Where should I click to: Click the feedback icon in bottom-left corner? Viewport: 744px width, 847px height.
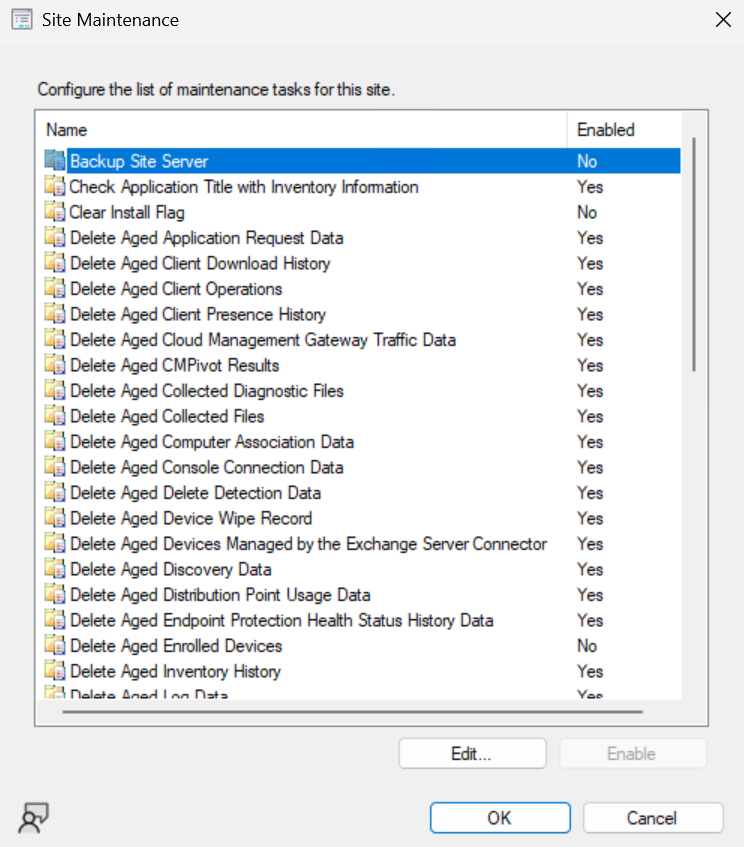(x=33, y=818)
